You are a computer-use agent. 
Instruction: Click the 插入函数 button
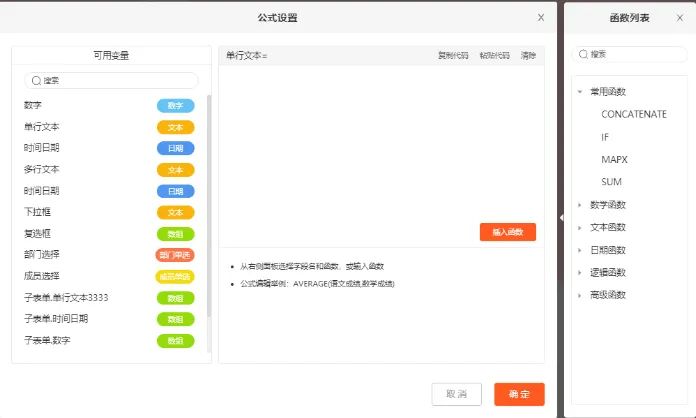tap(508, 232)
